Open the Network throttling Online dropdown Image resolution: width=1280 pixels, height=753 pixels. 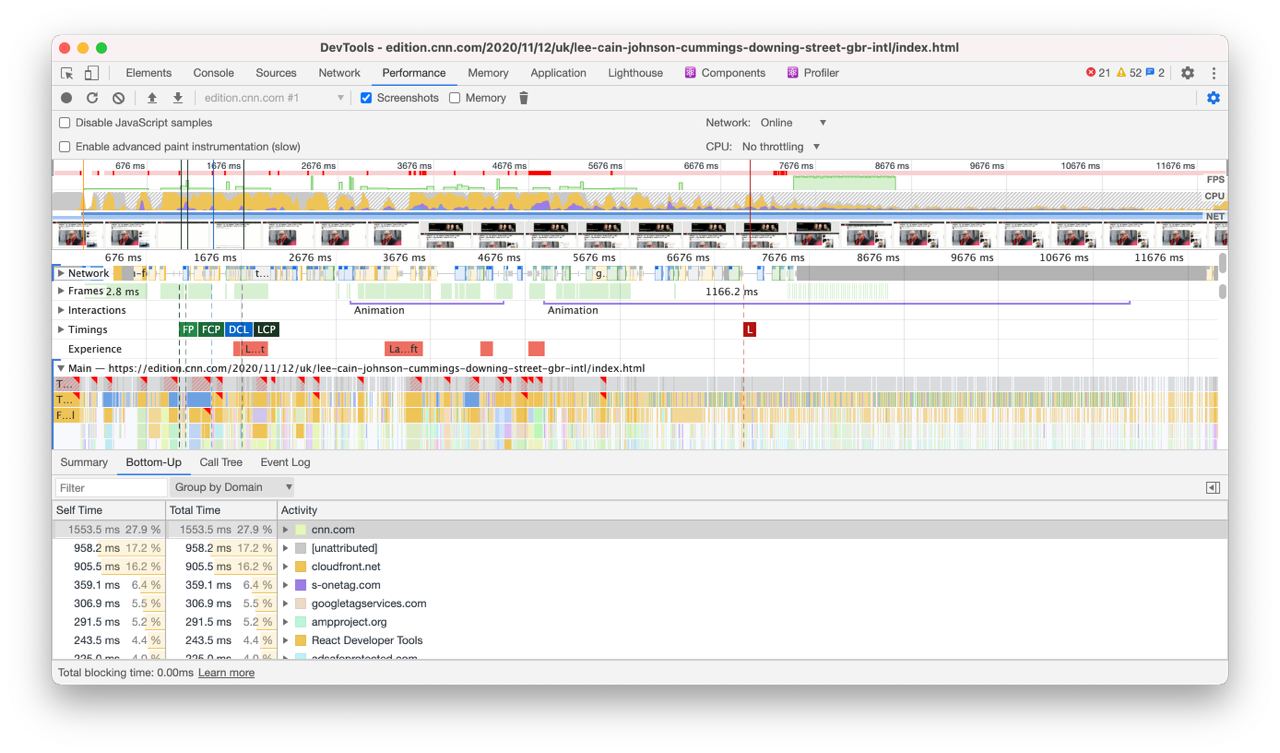pos(794,123)
